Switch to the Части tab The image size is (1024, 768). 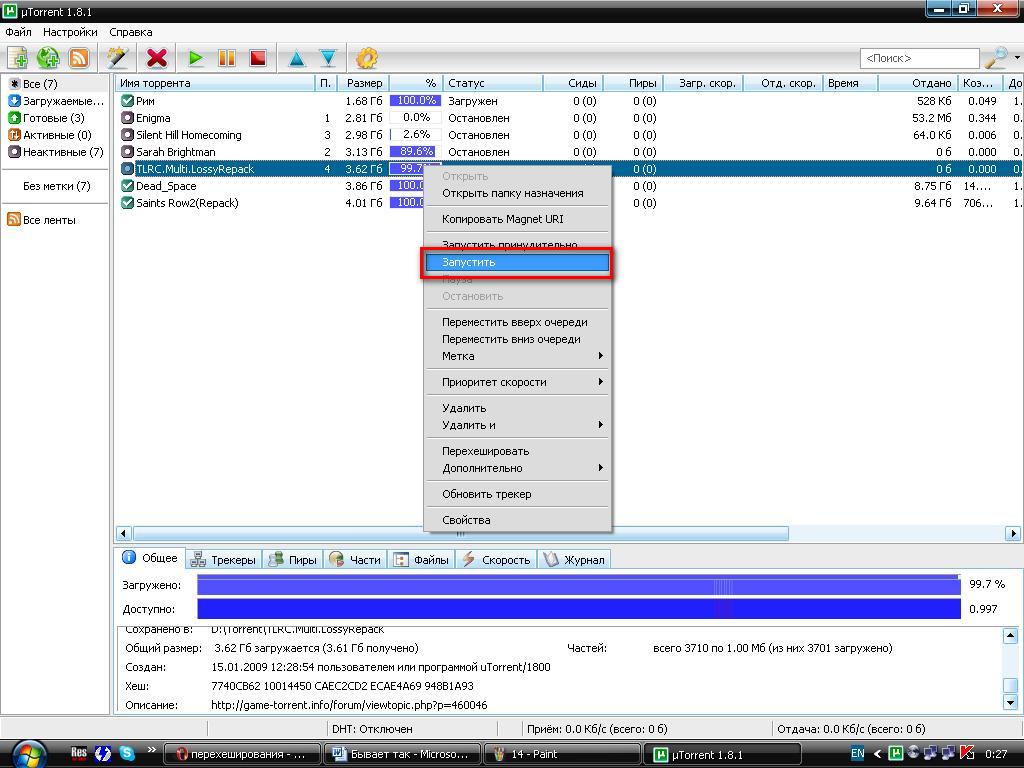[x=355, y=560]
